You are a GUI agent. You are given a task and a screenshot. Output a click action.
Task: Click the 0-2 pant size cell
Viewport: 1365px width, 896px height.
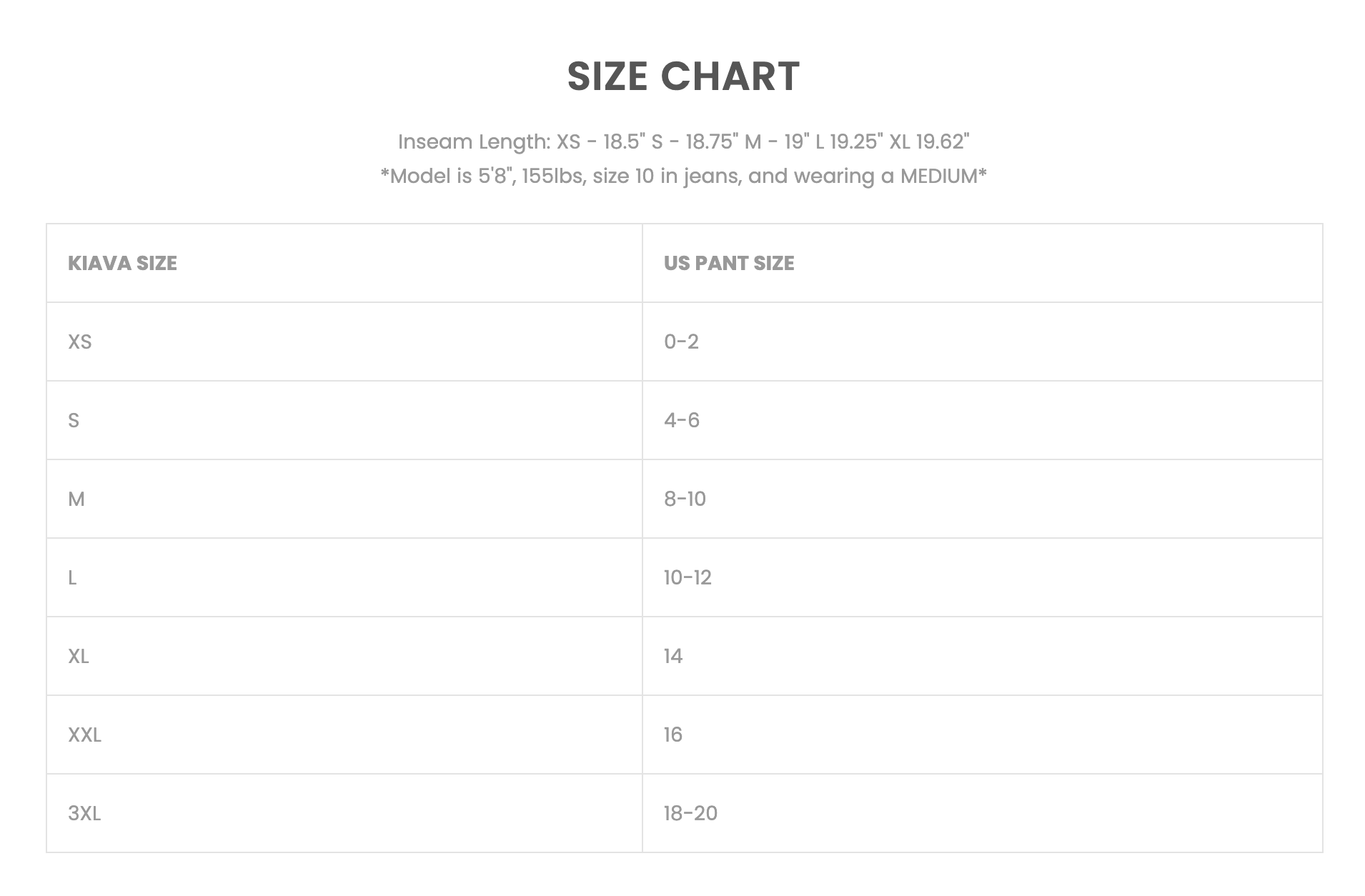click(x=681, y=342)
